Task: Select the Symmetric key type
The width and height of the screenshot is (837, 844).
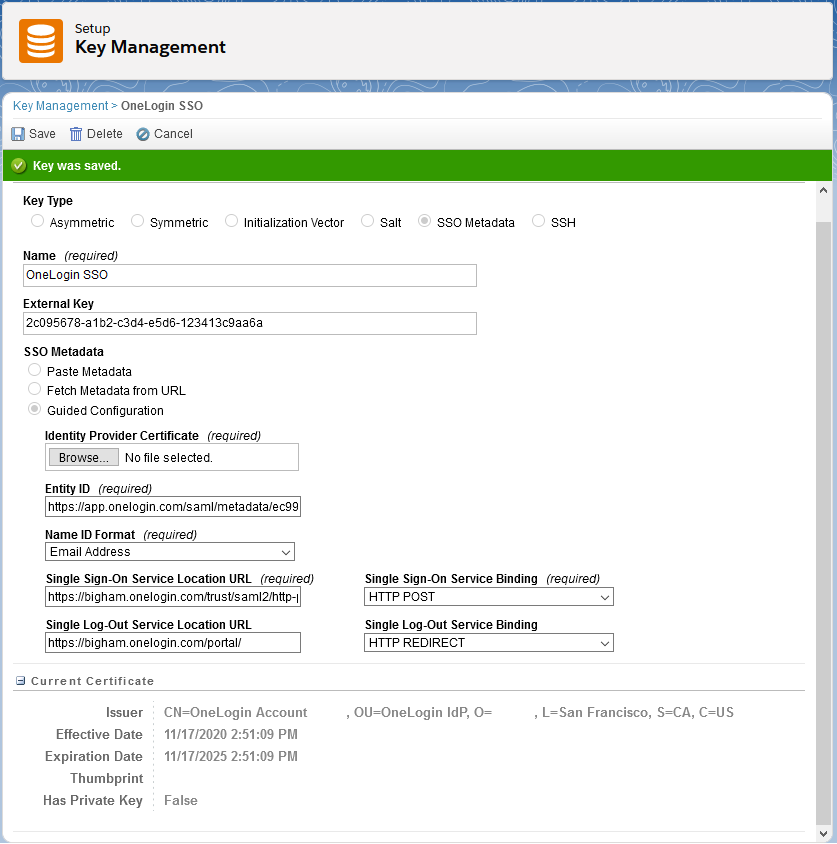Action: click(138, 221)
